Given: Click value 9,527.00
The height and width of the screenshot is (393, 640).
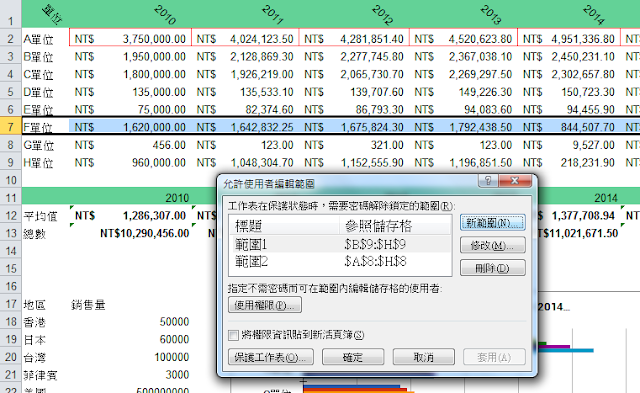Looking at the screenshot, I should (x=593, y=145).
